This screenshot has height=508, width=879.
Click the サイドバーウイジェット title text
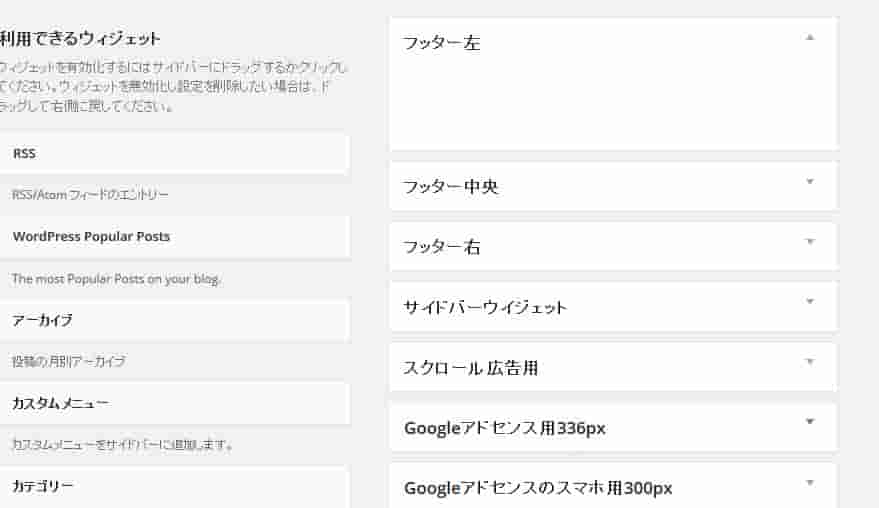tap(485, 307)
